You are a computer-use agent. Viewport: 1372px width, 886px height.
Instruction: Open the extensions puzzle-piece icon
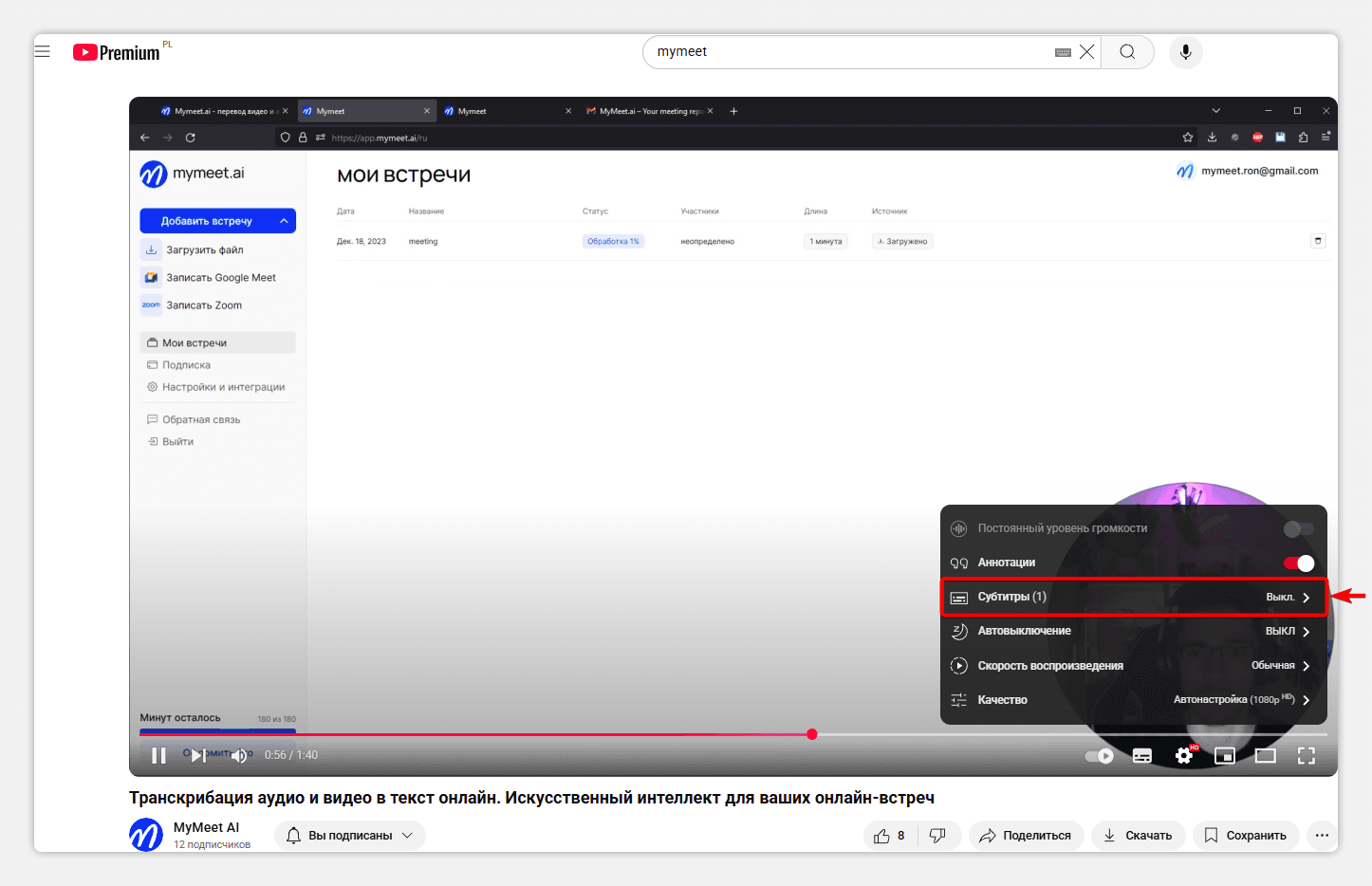[x=1303, y=138]
